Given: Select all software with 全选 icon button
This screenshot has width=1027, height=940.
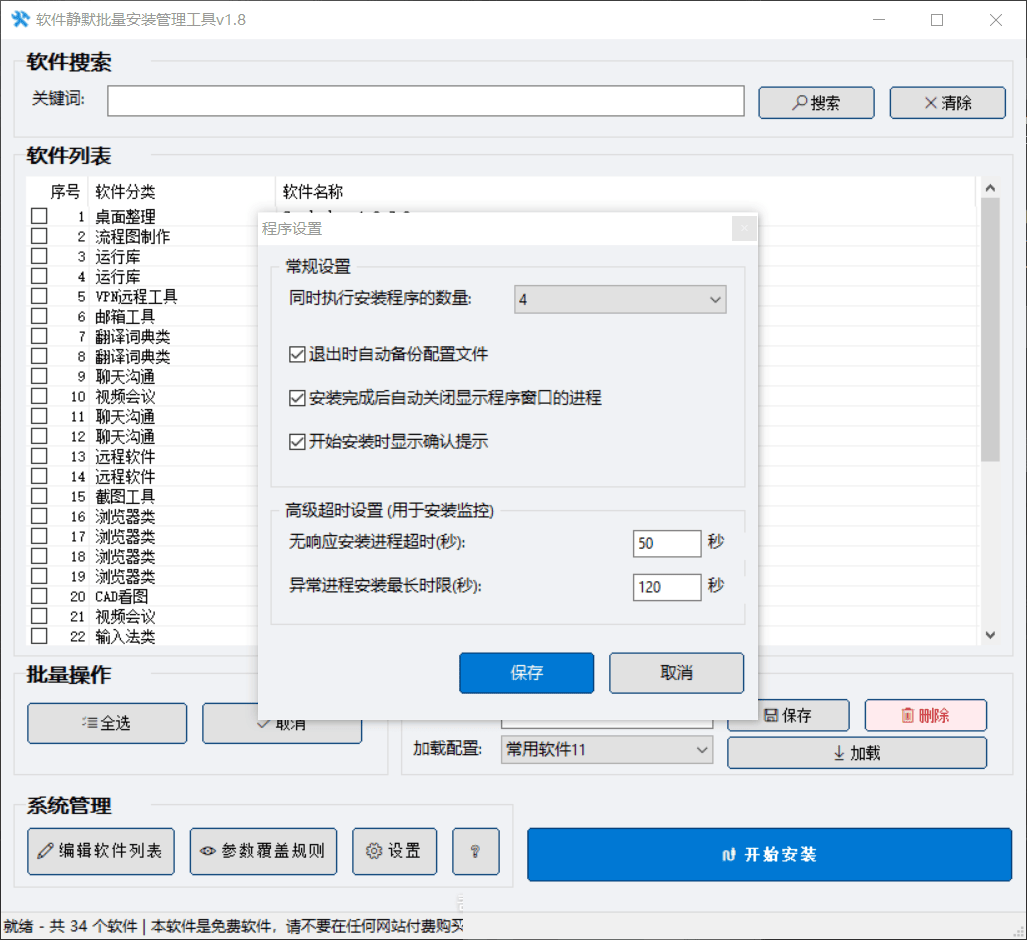Looking at the screenshot, I should pyautogui.click(x=106, y=723).
